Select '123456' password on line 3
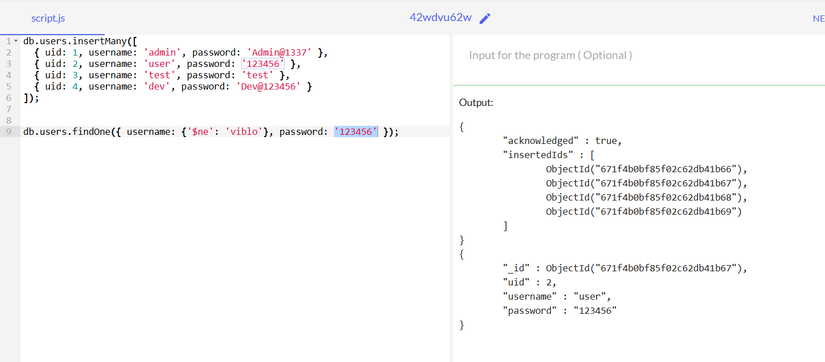 263,64
